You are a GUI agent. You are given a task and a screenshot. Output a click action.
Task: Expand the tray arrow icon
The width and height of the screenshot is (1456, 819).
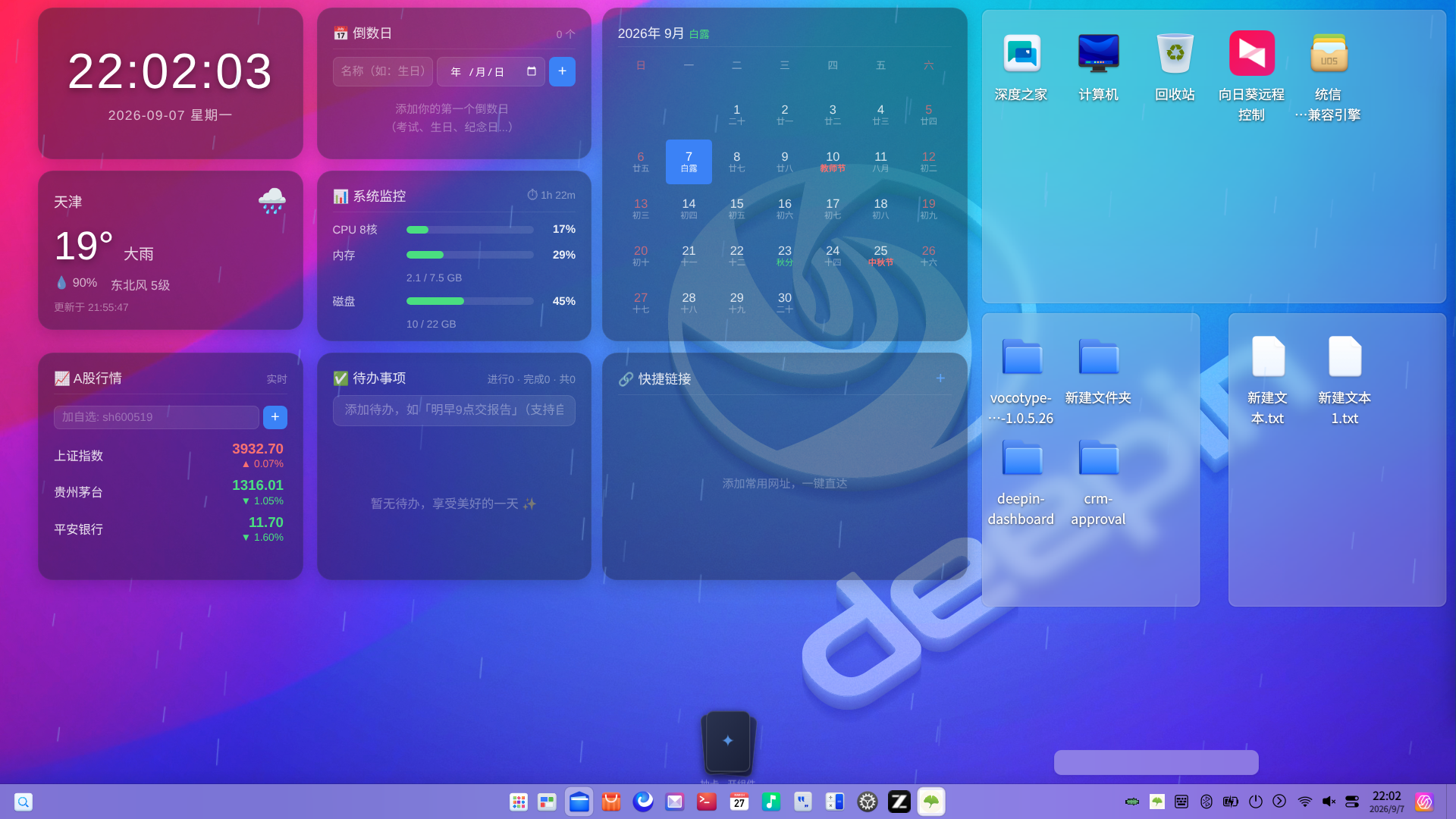tap(1279, 802)
